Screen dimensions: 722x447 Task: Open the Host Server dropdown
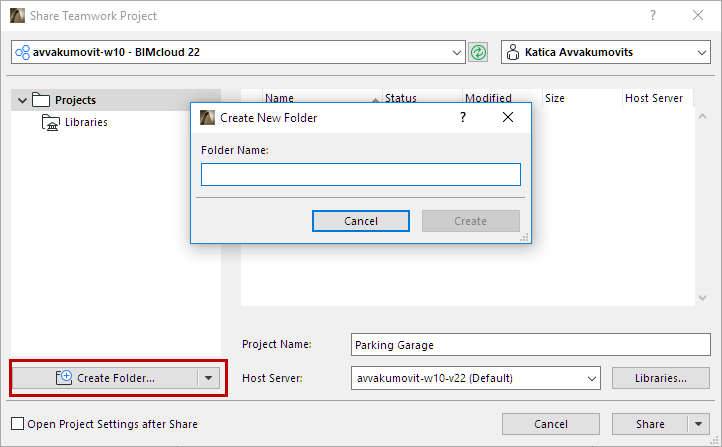click(x=592, y=378)
